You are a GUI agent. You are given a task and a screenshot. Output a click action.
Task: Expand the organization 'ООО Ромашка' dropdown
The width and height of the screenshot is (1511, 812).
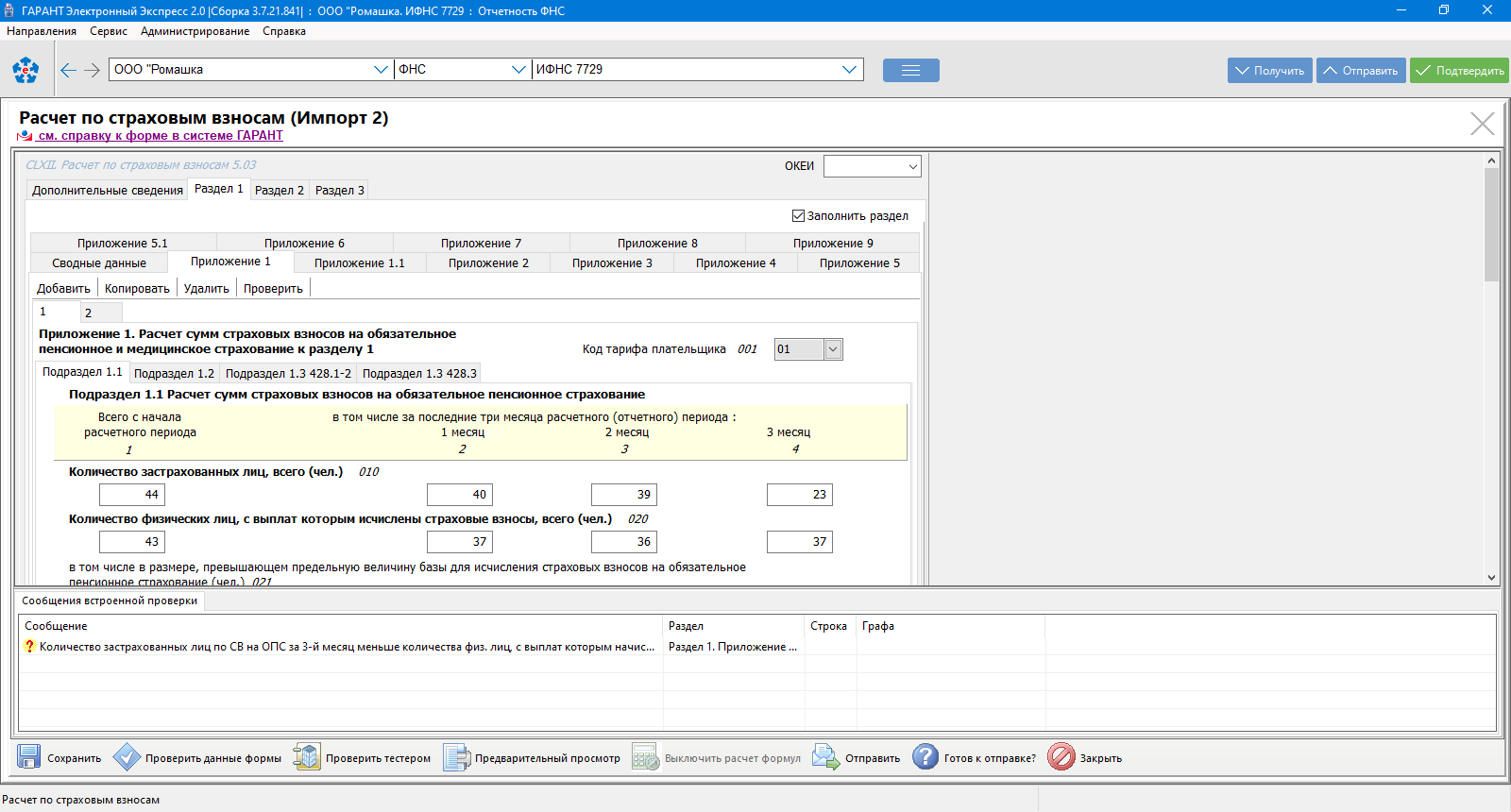pos(381,70)
